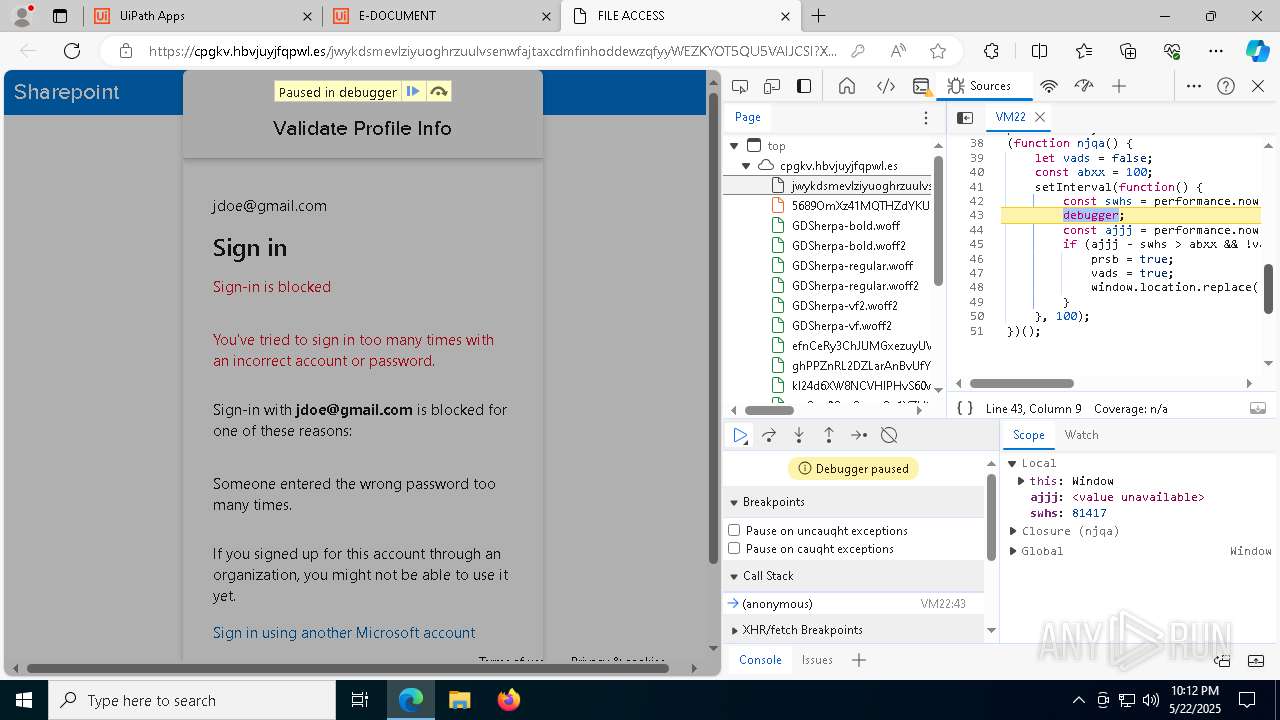Screen dimensions: 1280x720
Task: Pretty print the source with braces icon
Action: coord(965,408)
